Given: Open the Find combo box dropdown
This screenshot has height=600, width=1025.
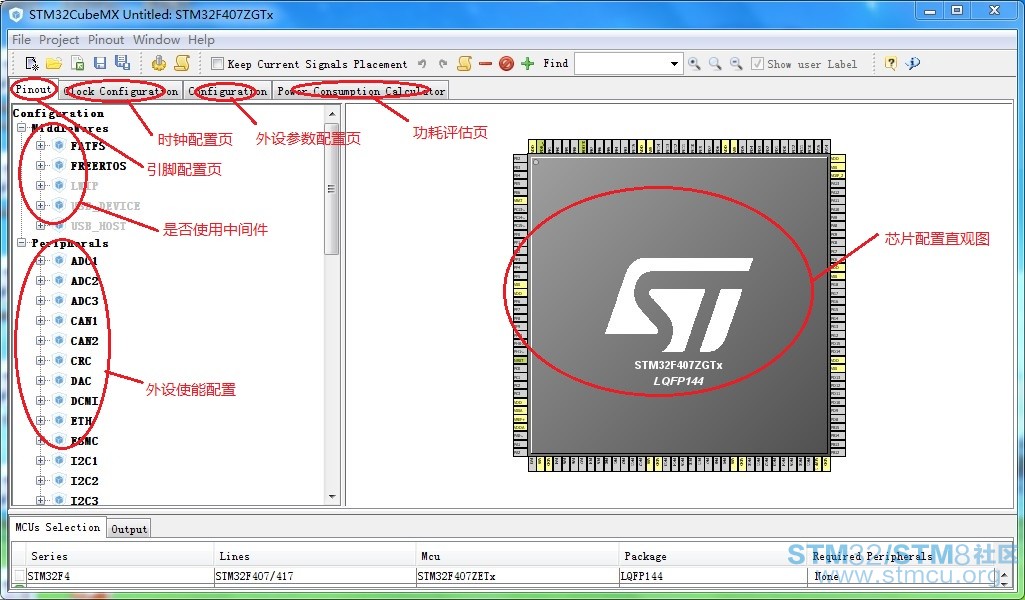Looking at the screenshot, I should [x=674, y=64].
